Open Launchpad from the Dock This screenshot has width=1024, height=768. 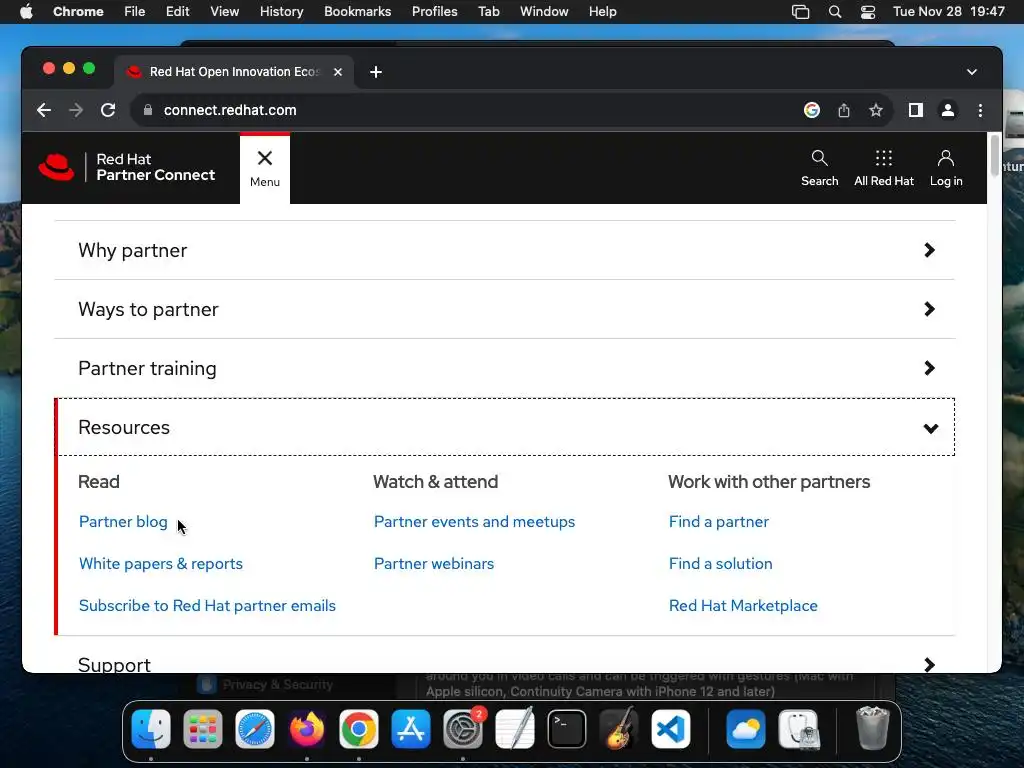coord(202,729)
